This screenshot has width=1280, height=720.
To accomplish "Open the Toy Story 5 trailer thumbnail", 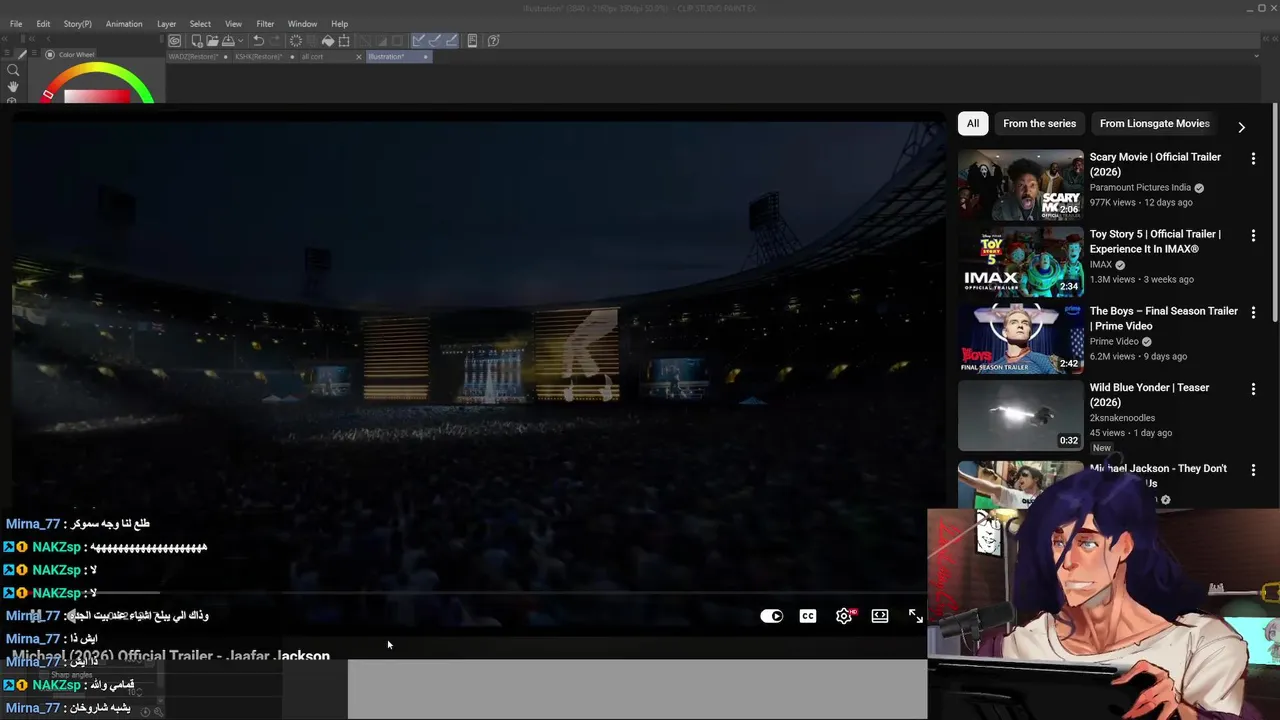I will point(1021,261).
